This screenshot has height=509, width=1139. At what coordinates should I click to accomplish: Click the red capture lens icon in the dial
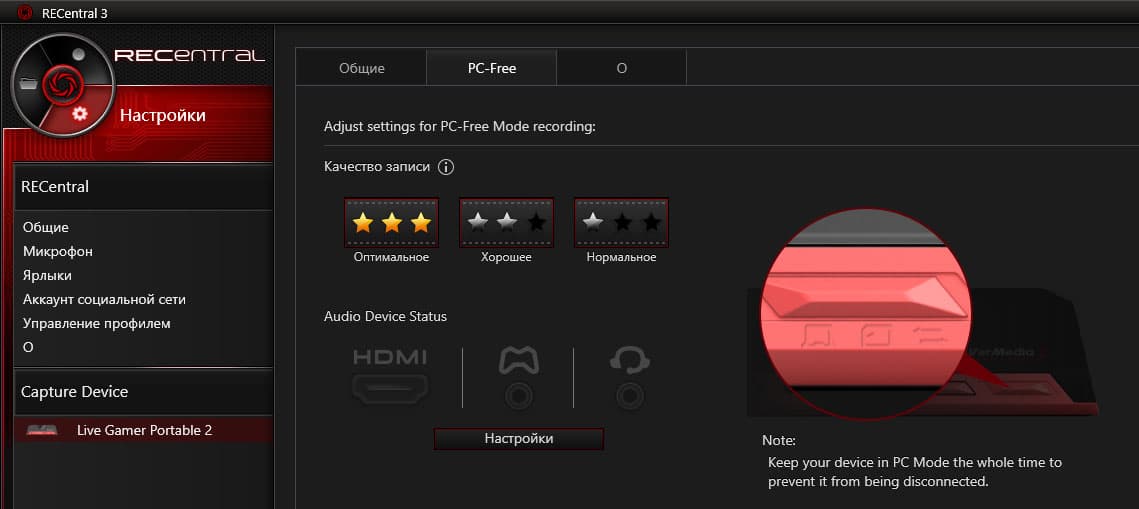click(x=62, y=84)
